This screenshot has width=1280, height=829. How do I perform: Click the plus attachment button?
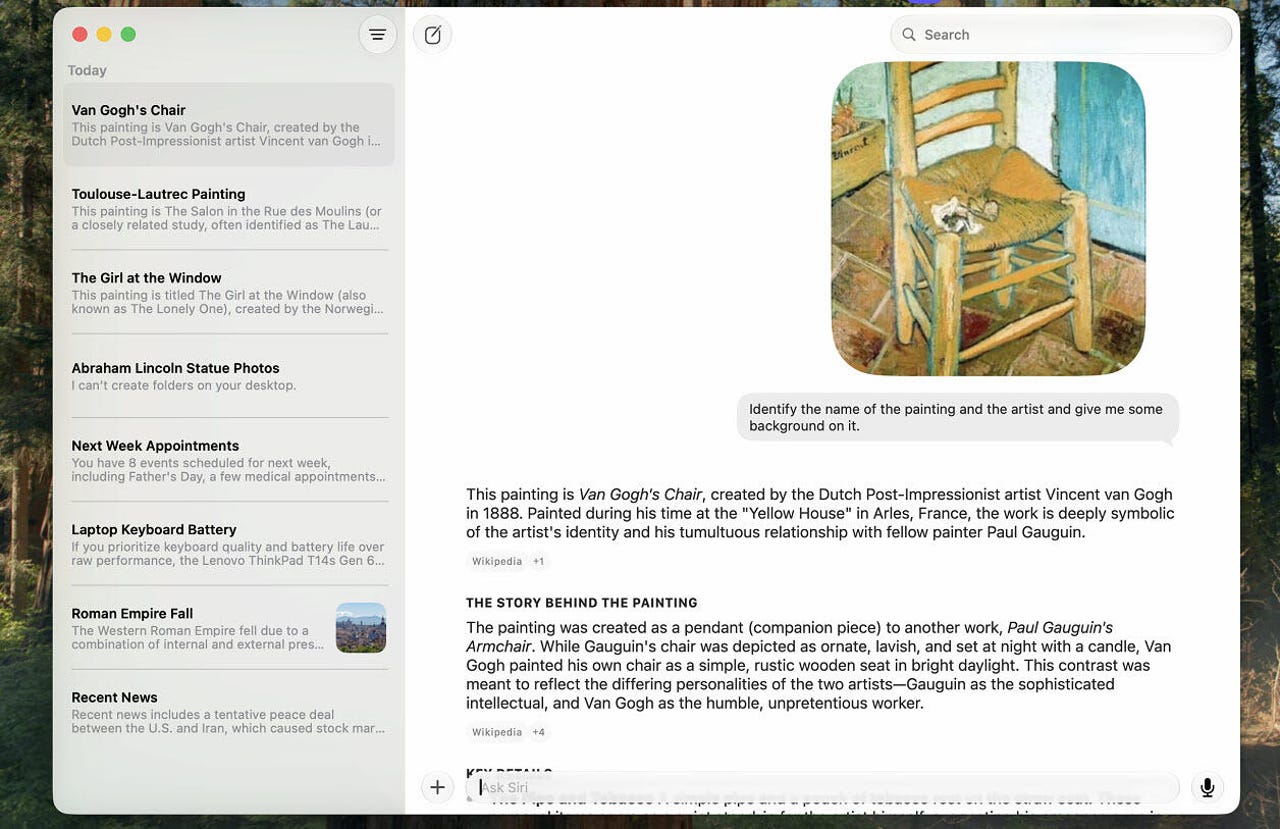[x=437, y=787]
